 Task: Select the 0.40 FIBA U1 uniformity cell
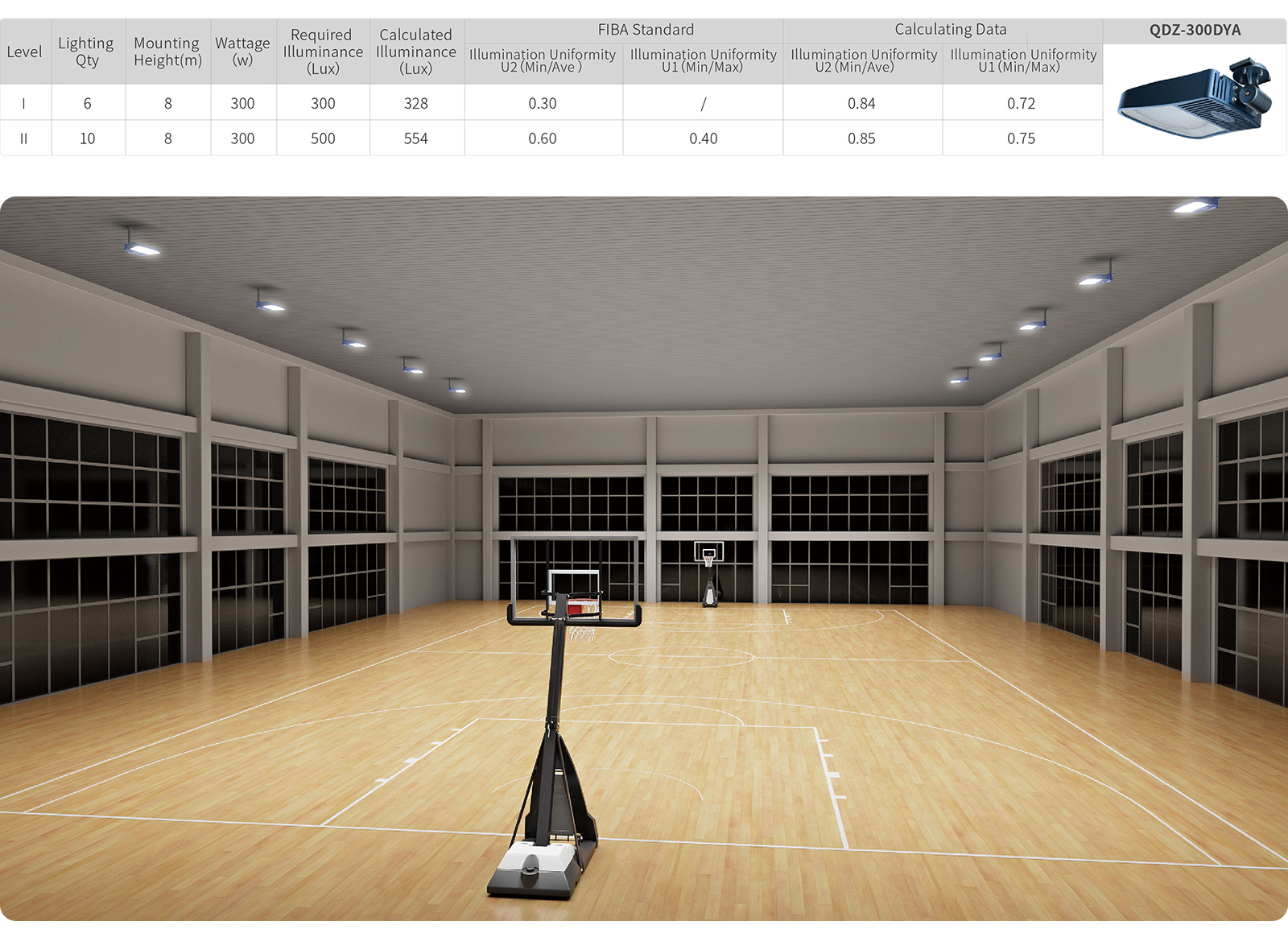tap(703, 138)
